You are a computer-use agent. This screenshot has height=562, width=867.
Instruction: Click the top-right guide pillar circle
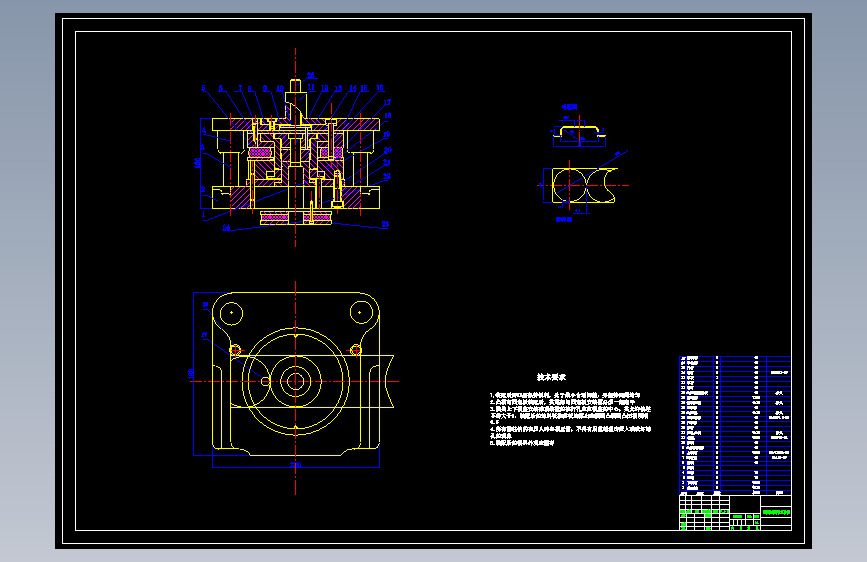361,313
